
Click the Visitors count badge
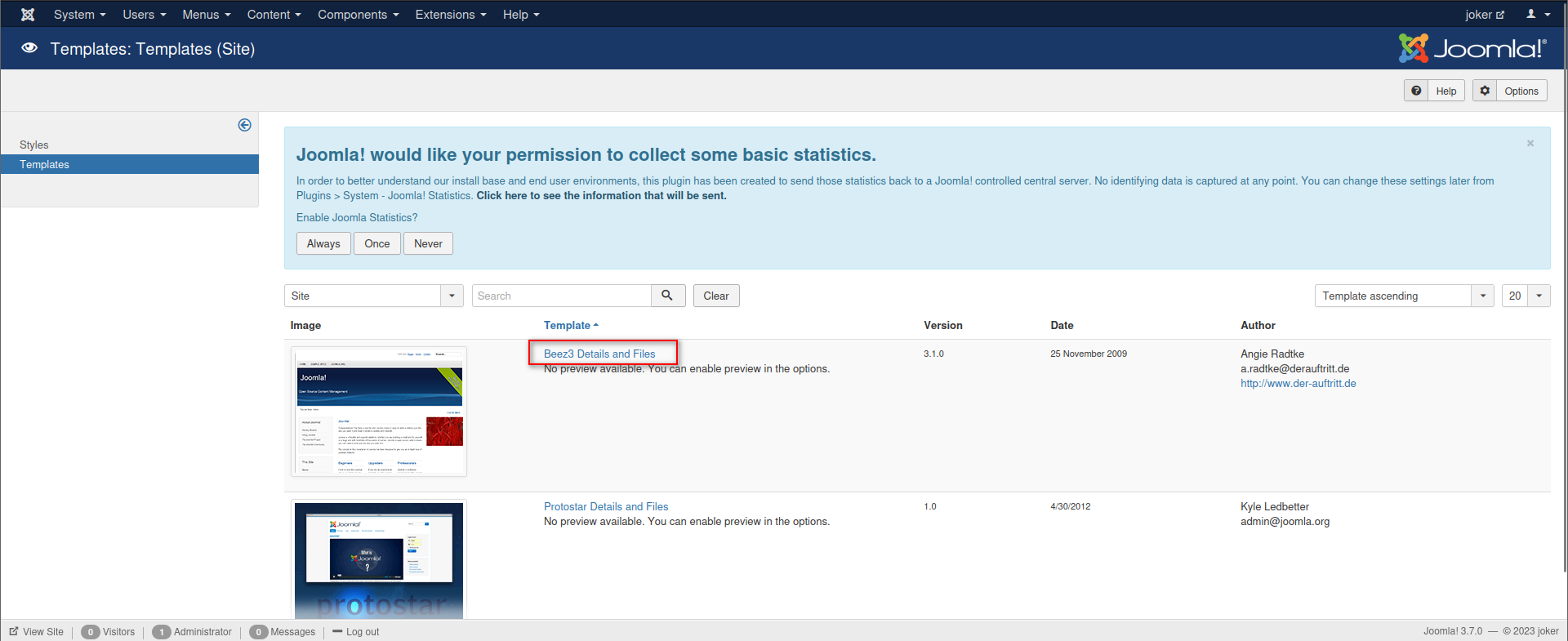91,632
